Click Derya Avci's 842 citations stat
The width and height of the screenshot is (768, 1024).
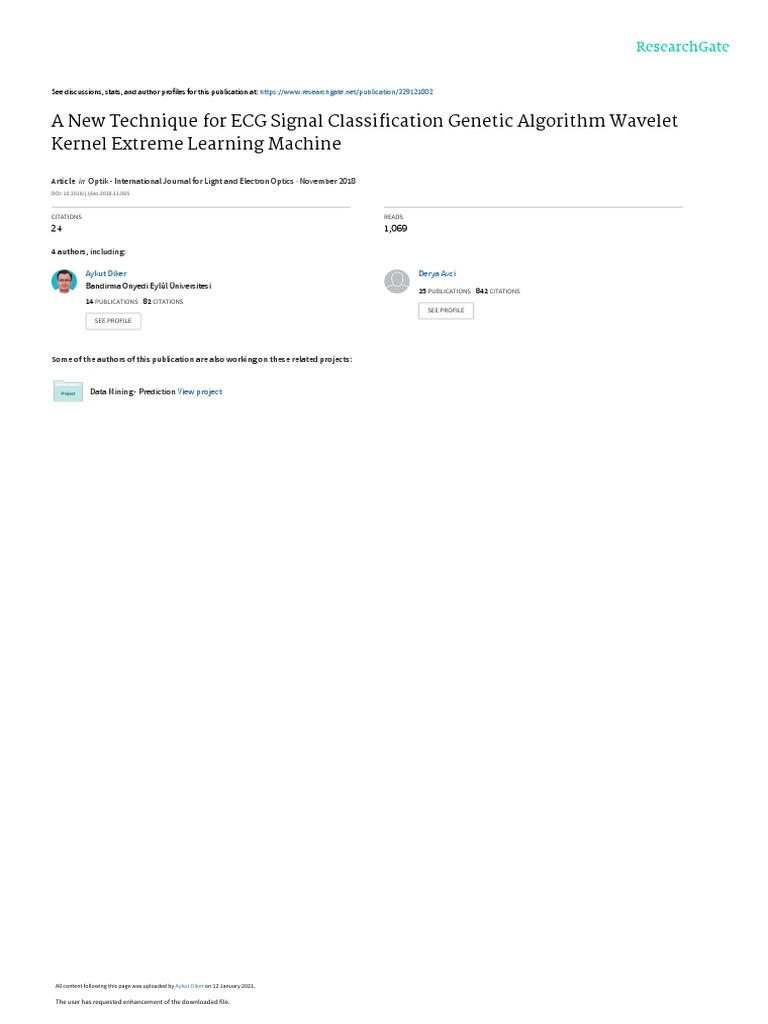click(x=497, y=291)
